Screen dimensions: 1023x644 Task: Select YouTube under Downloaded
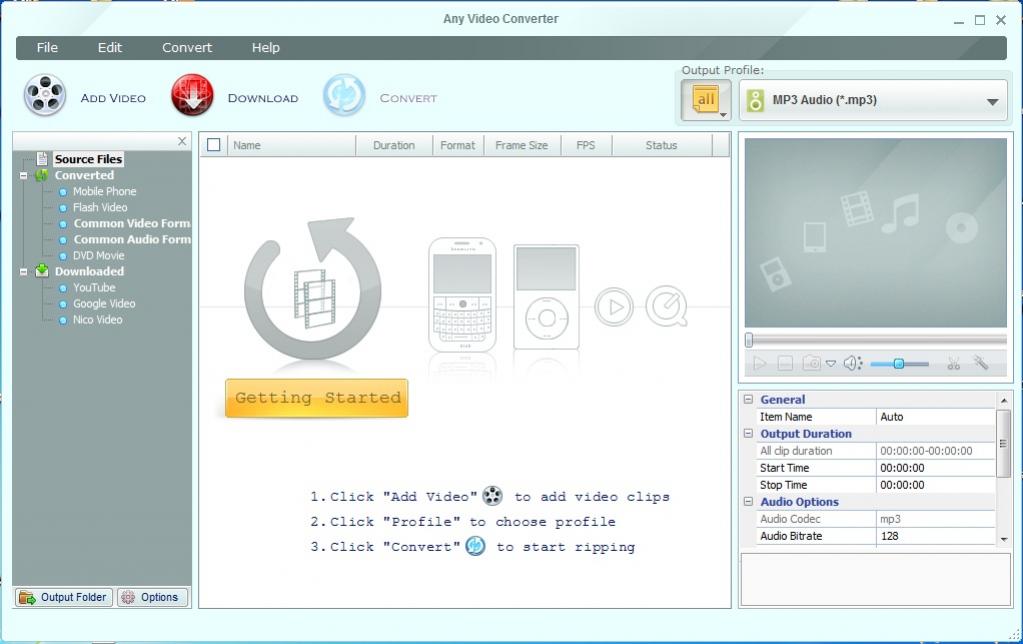pyautogui.click(x=94, y=288)
